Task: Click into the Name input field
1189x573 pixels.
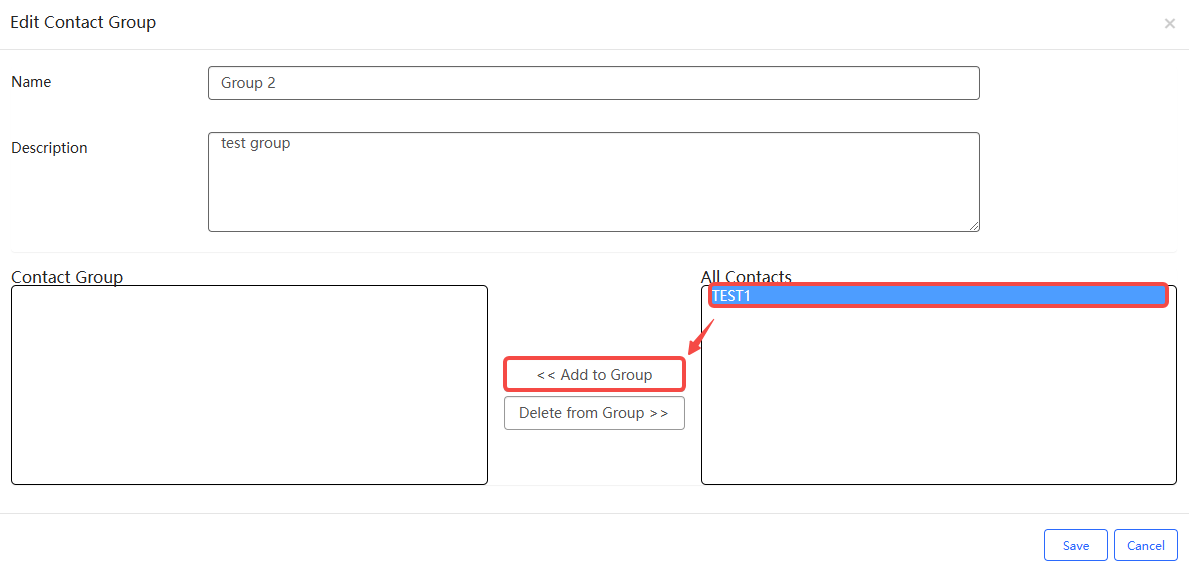Action: [593, 83]
